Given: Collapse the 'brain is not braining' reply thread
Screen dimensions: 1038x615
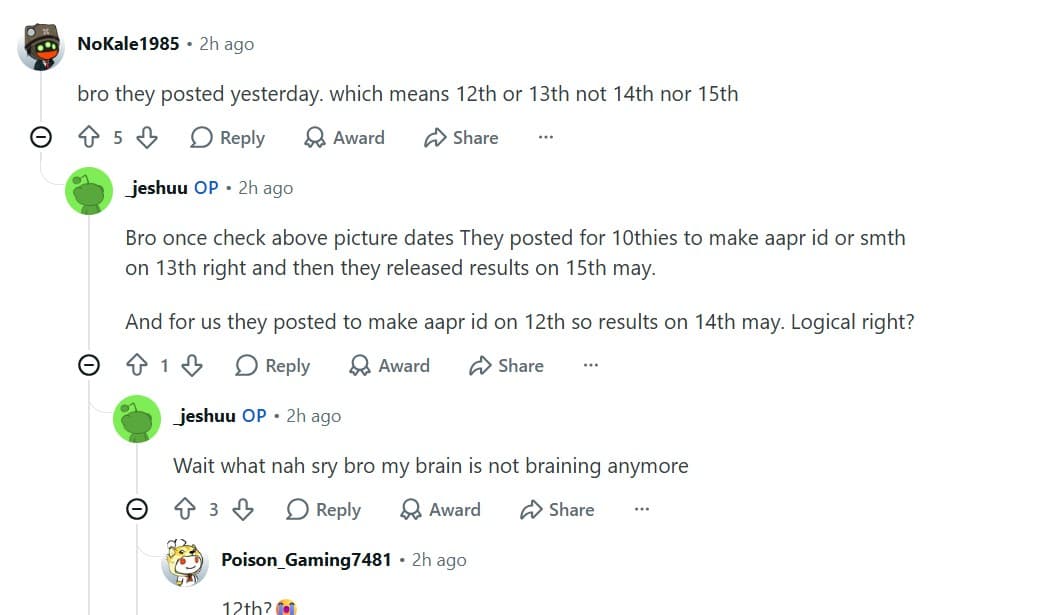Looking at the screenshot, I should (137, 508).
